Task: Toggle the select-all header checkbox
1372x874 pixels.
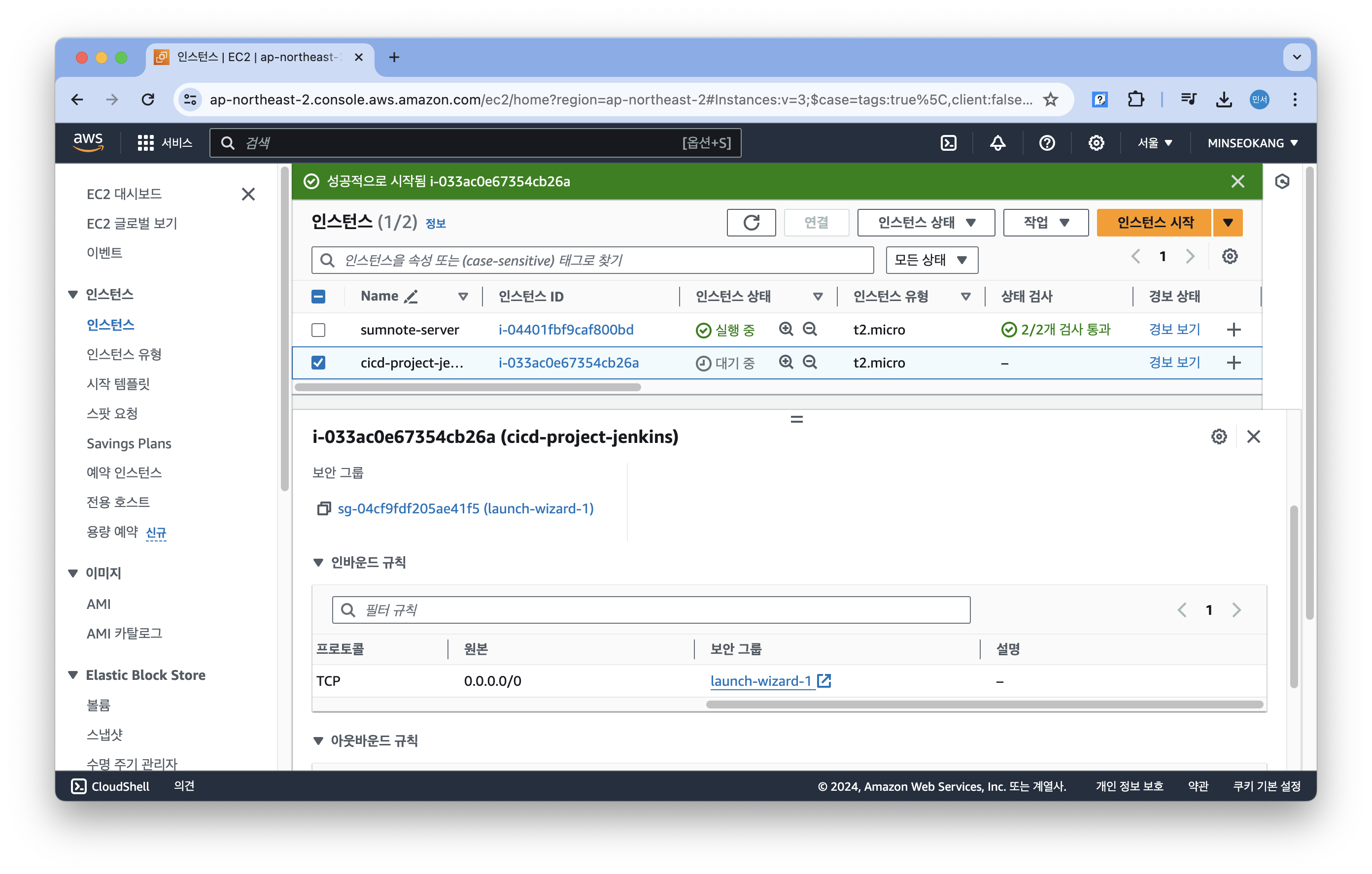Action: (x=318, y=296)
